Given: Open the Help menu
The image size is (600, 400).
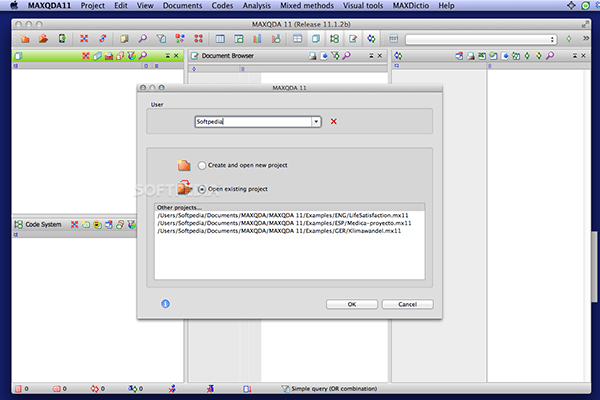Looking at the screenshot, I should (447, 6).
